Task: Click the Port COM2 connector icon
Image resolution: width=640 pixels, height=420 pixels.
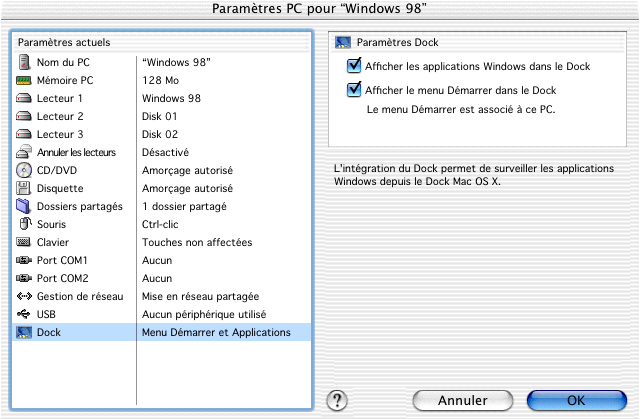Action: coord(24,278)
